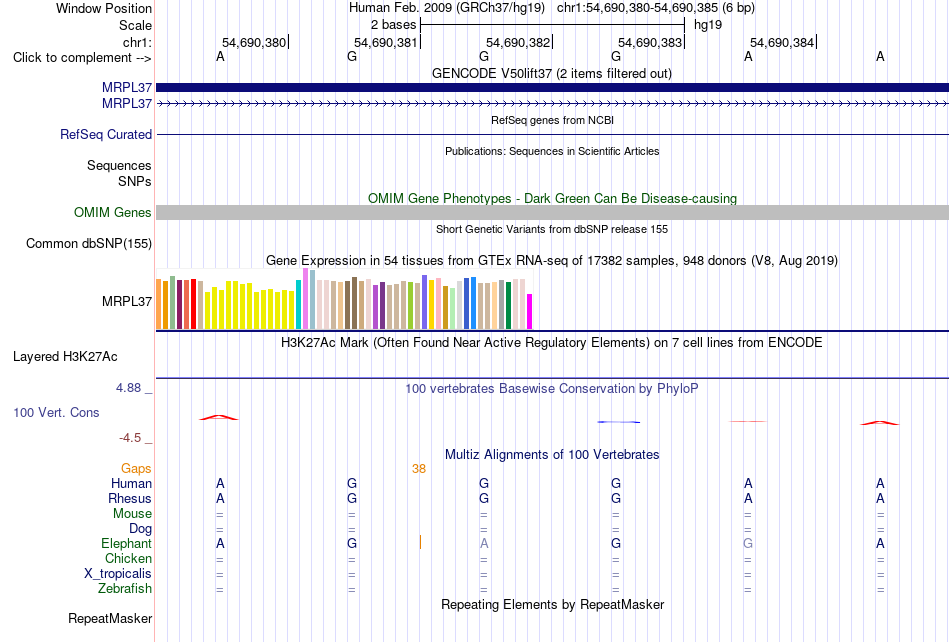
Task: Click Repeating Elements by RepeatMasker title
Action: tap(553, 604)
